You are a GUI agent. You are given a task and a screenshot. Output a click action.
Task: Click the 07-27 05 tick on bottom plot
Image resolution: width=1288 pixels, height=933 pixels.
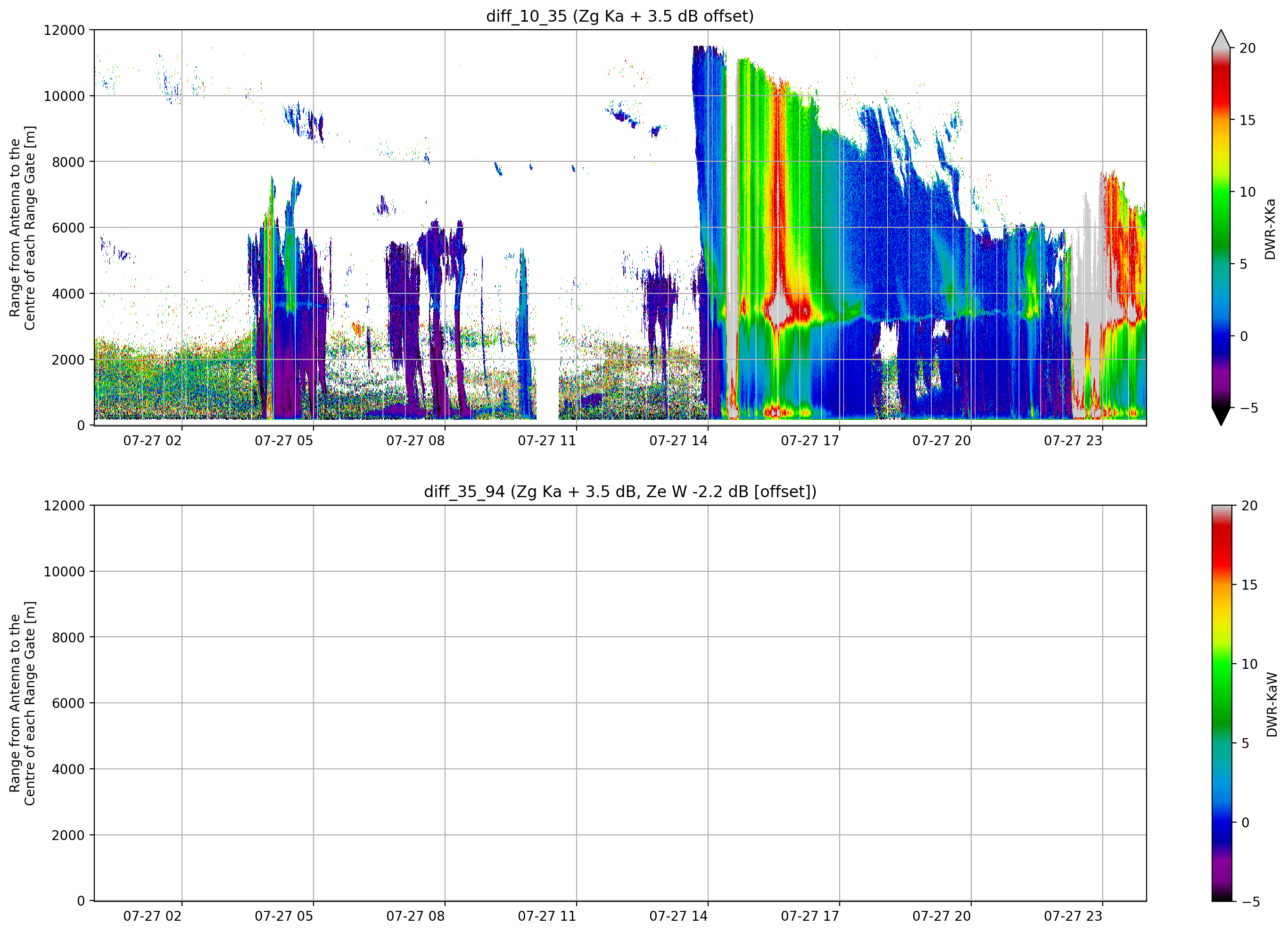283,916
